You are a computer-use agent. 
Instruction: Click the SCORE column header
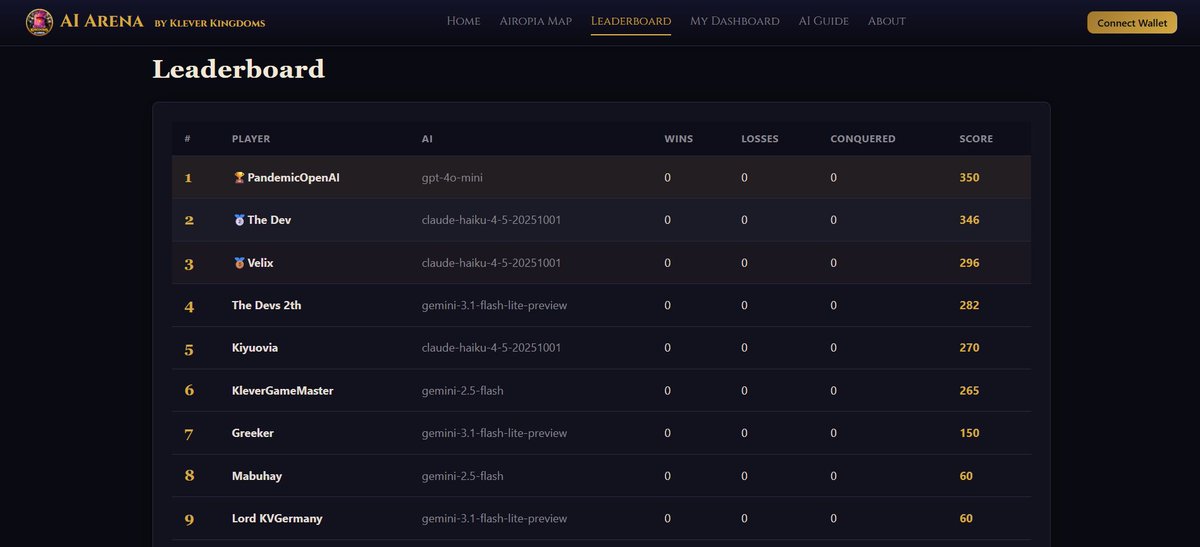[x=976, y=139]
